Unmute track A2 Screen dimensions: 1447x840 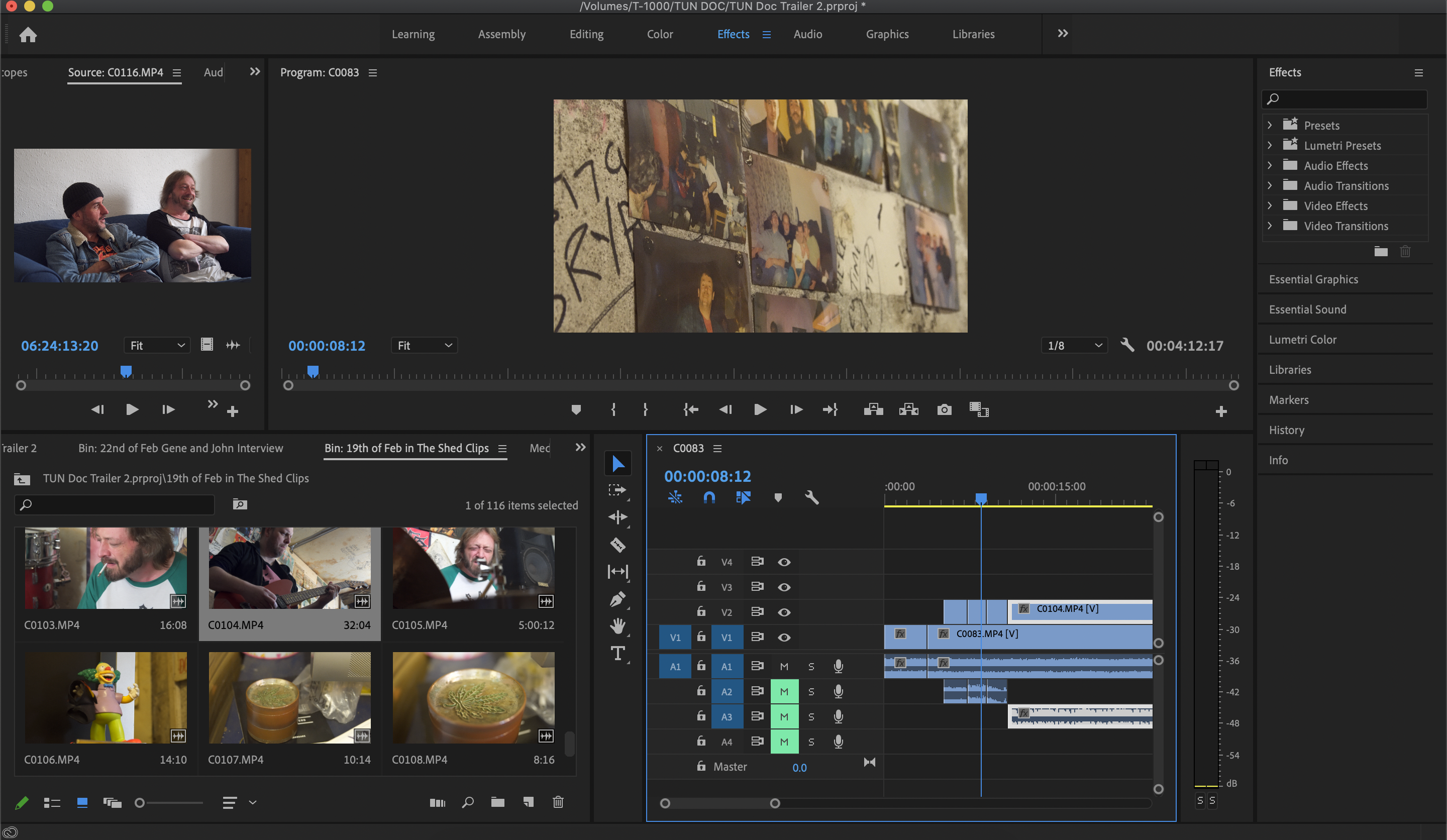pyautogui.click(x=784, y=691)
